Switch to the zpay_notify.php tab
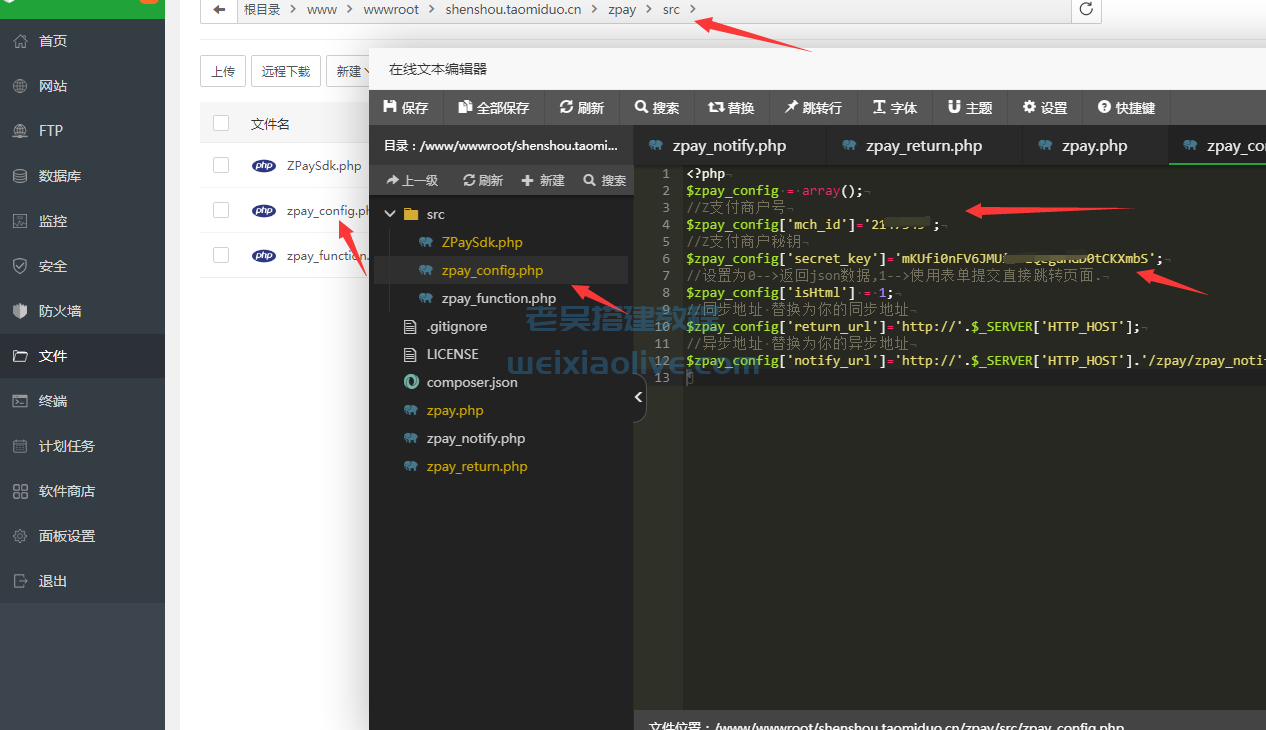 [x=729, y=146]
